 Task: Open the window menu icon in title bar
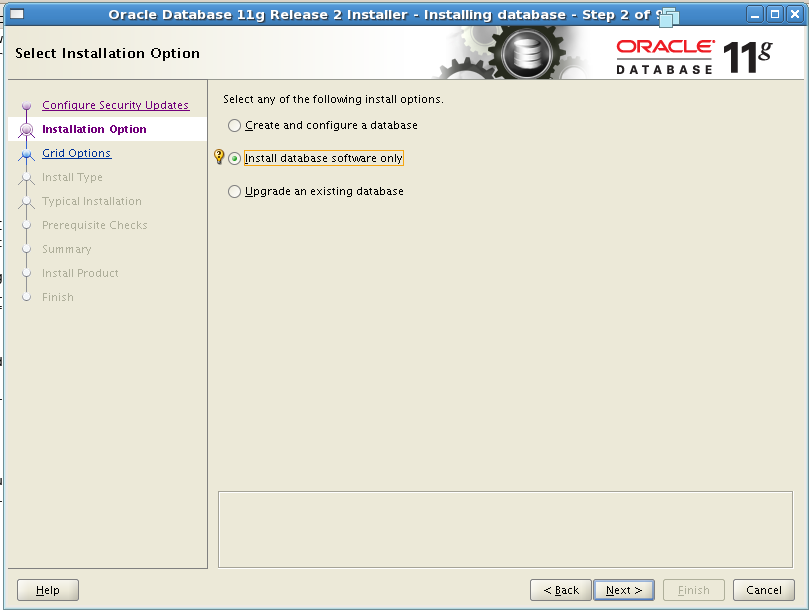17,14
